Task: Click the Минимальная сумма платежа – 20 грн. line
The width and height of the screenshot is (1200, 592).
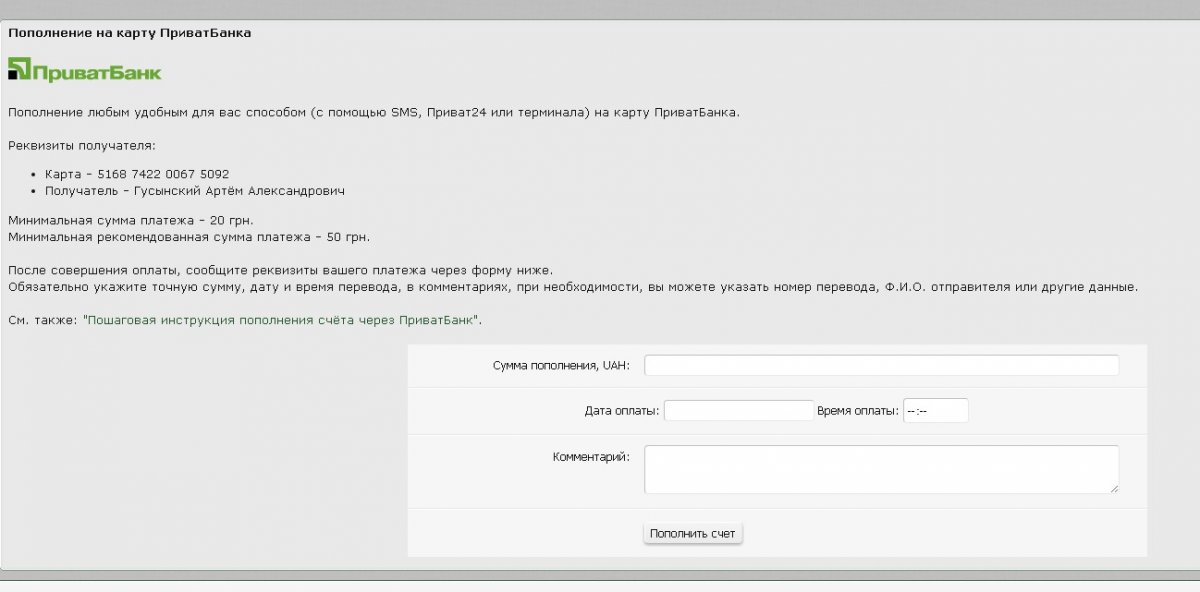Action: point(131,220)
